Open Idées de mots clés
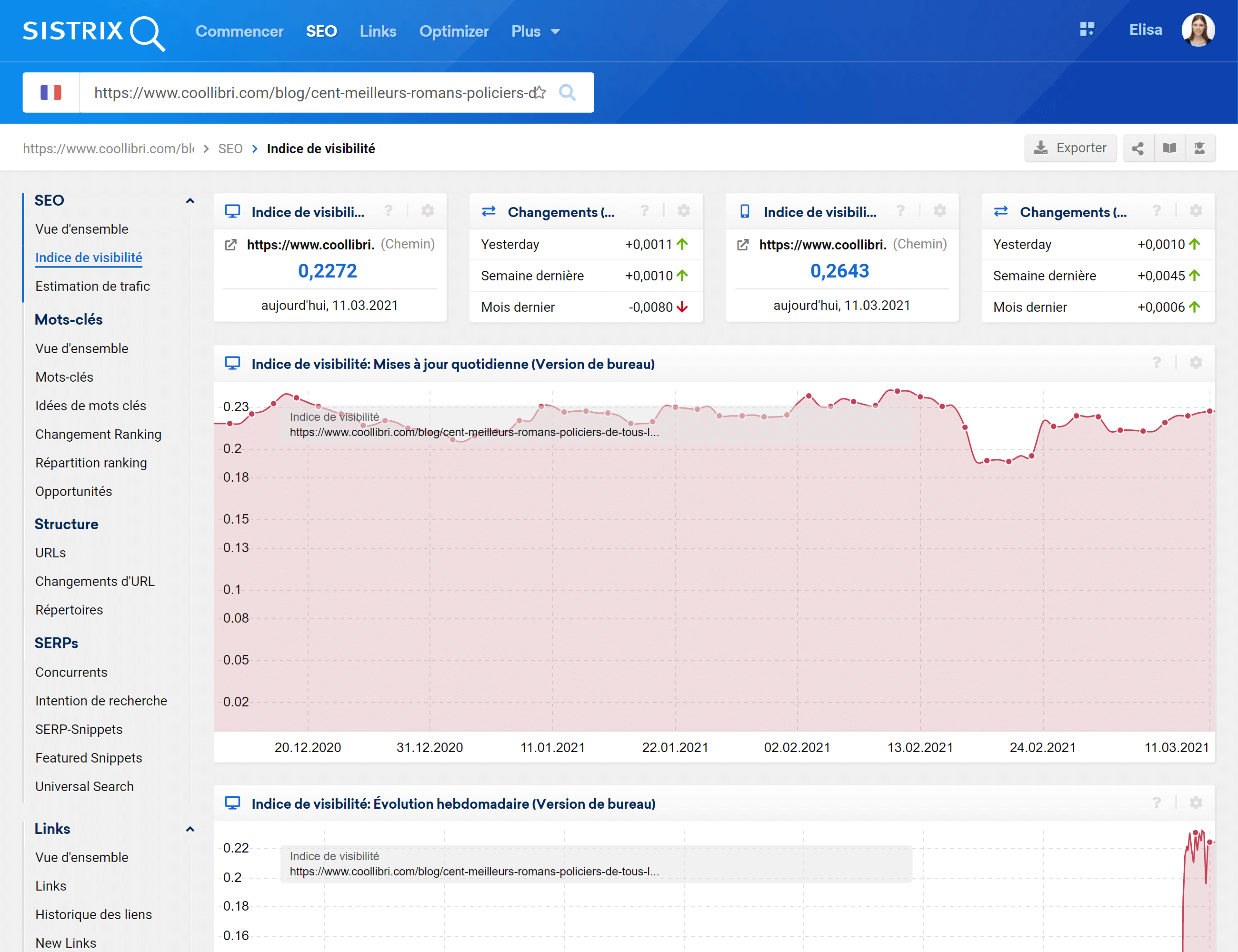1238x952 pixels. click(90, 406)
